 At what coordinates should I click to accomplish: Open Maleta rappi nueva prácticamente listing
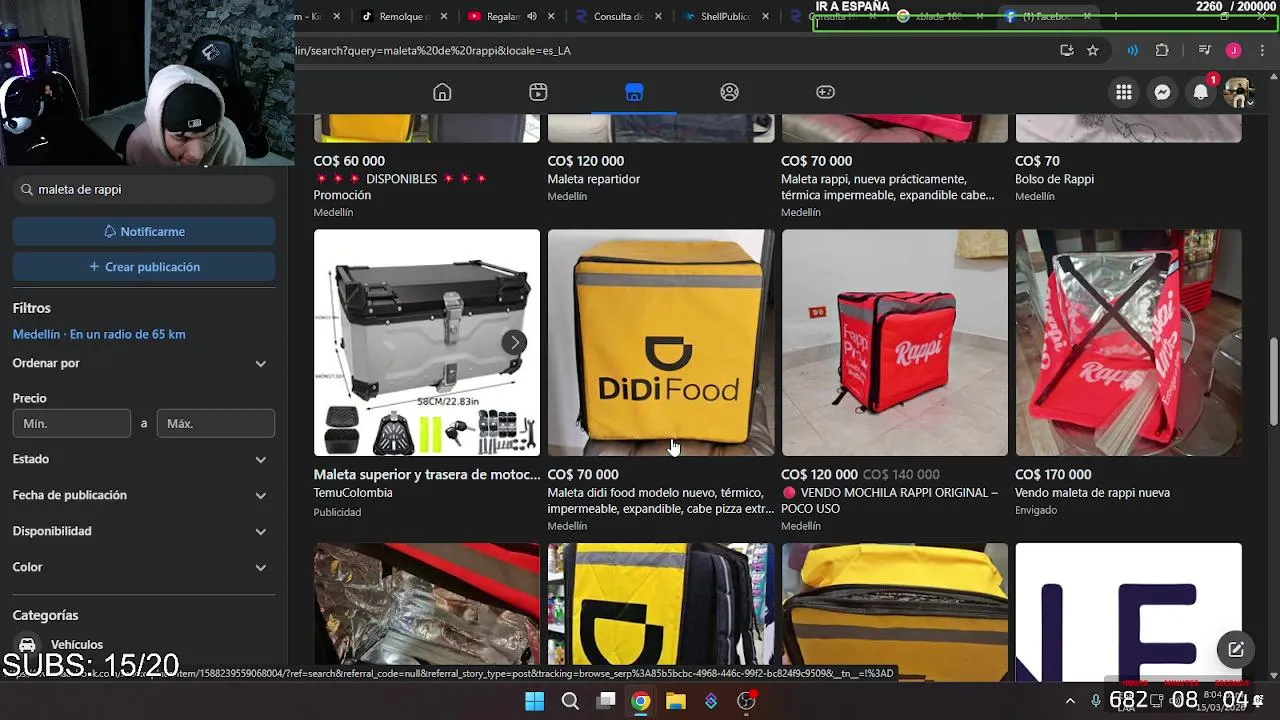click(x=888, y=187)
